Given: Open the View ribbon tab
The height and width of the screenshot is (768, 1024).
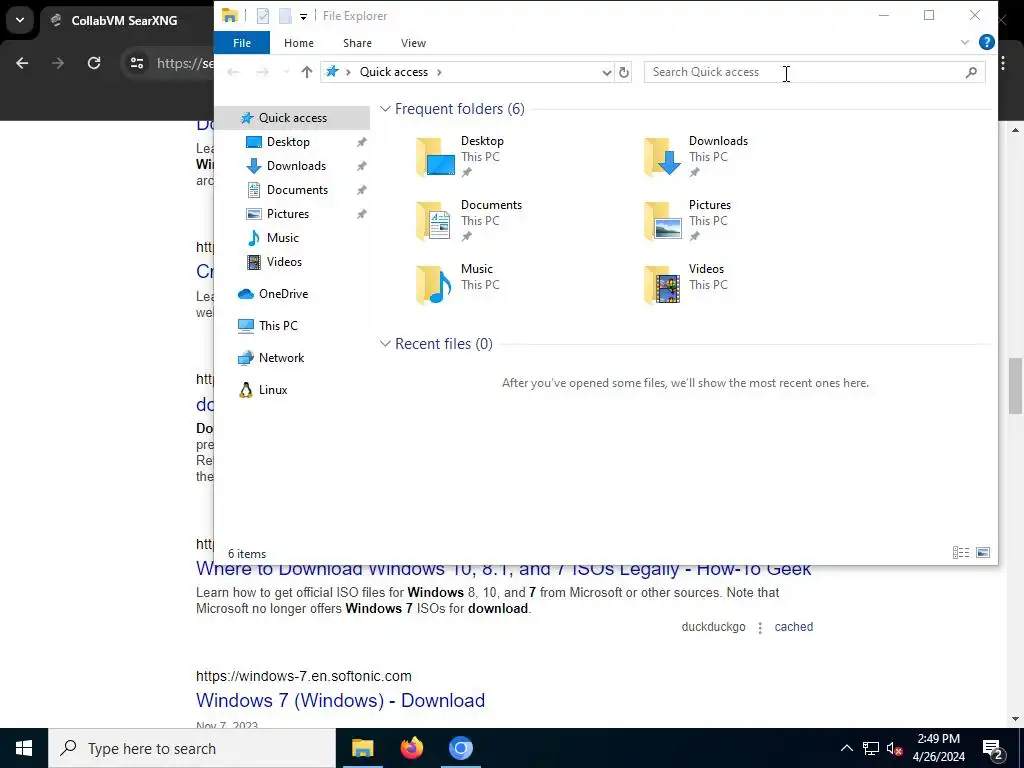Looking at the screenshot, I should coord(413,43).
